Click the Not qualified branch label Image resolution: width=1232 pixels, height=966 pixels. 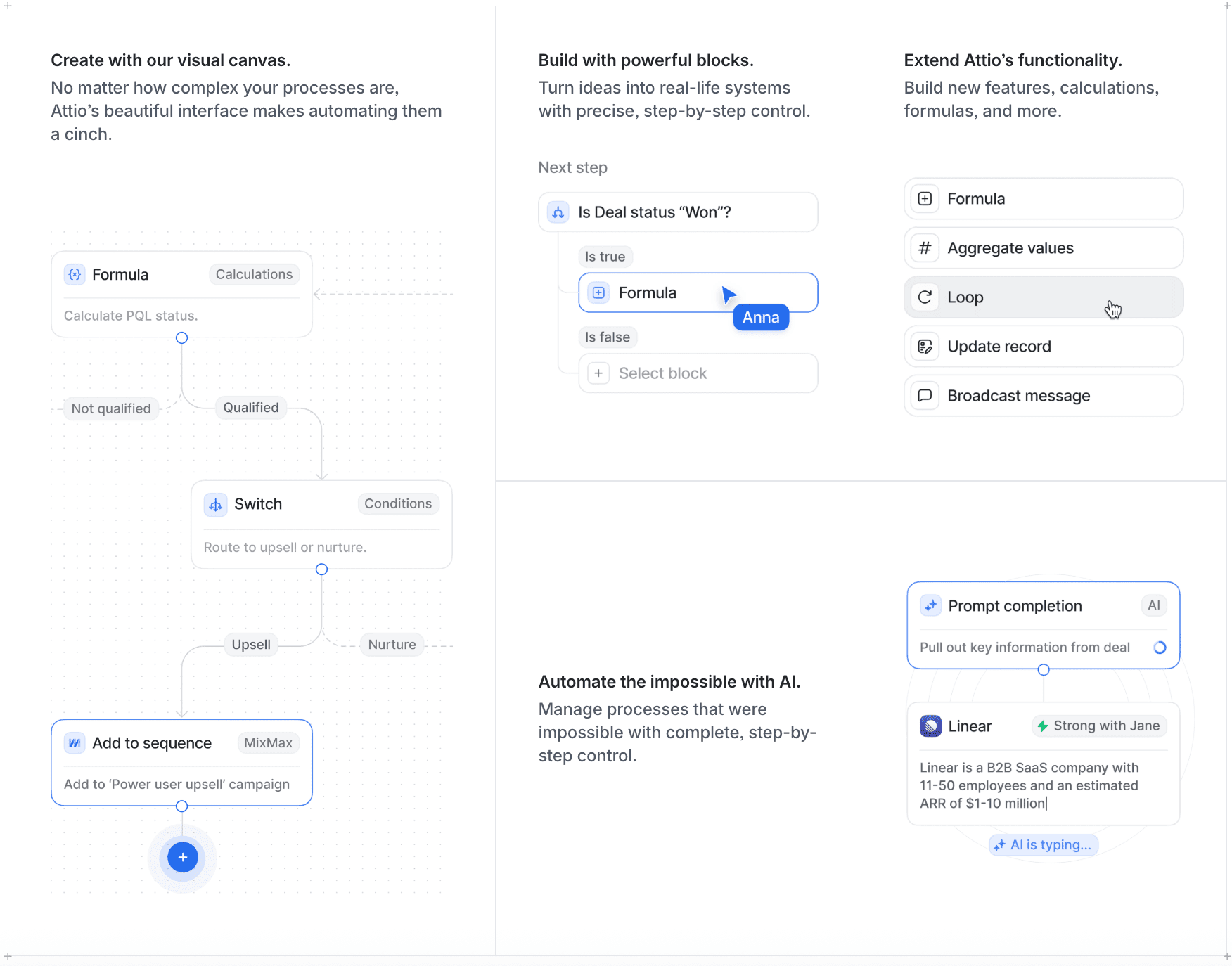coord(111,408)
